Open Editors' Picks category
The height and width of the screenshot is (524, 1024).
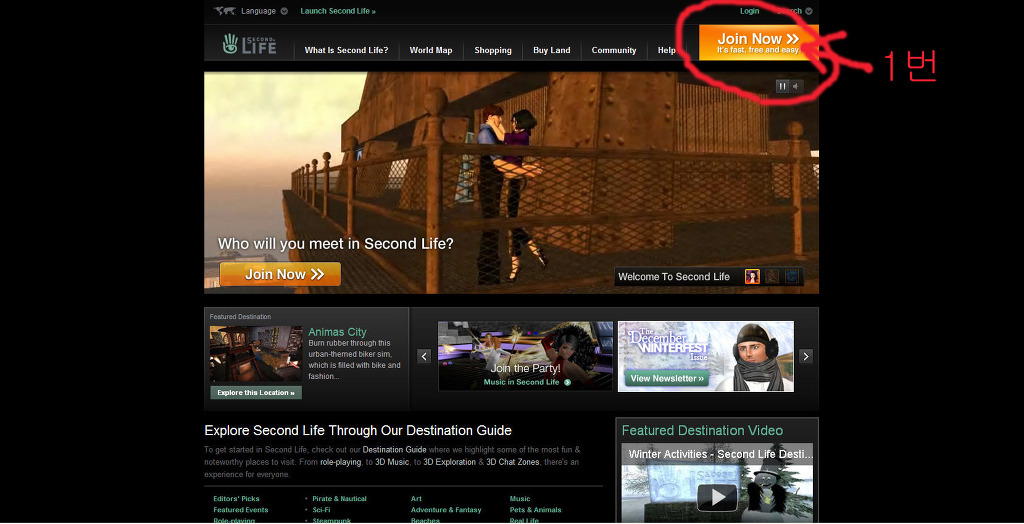236,499
